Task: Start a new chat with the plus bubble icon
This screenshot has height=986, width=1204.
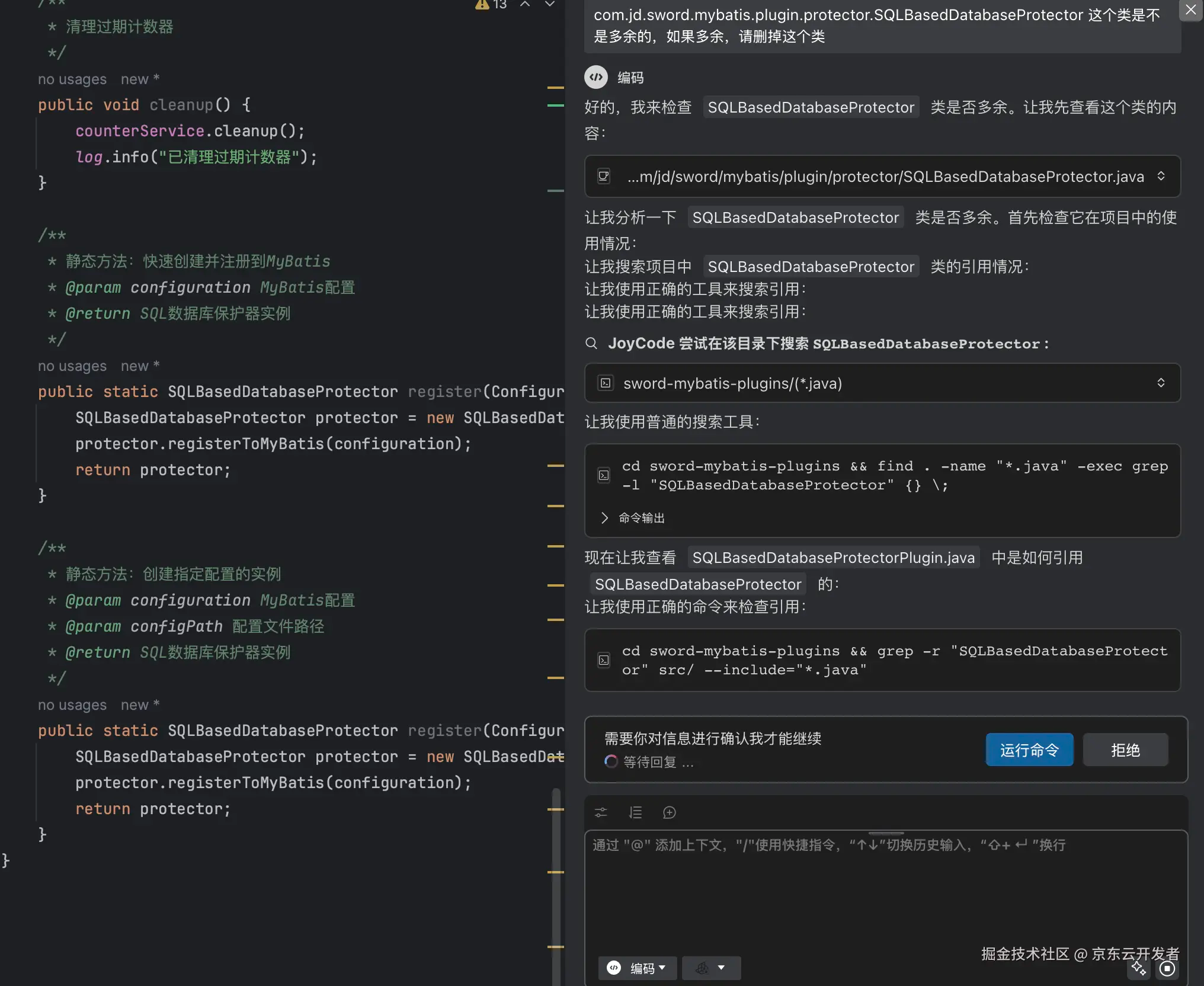Action: 670,812
